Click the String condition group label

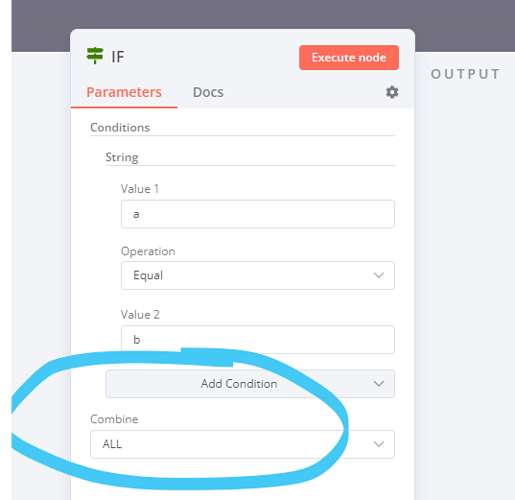(x=122, y=157)
